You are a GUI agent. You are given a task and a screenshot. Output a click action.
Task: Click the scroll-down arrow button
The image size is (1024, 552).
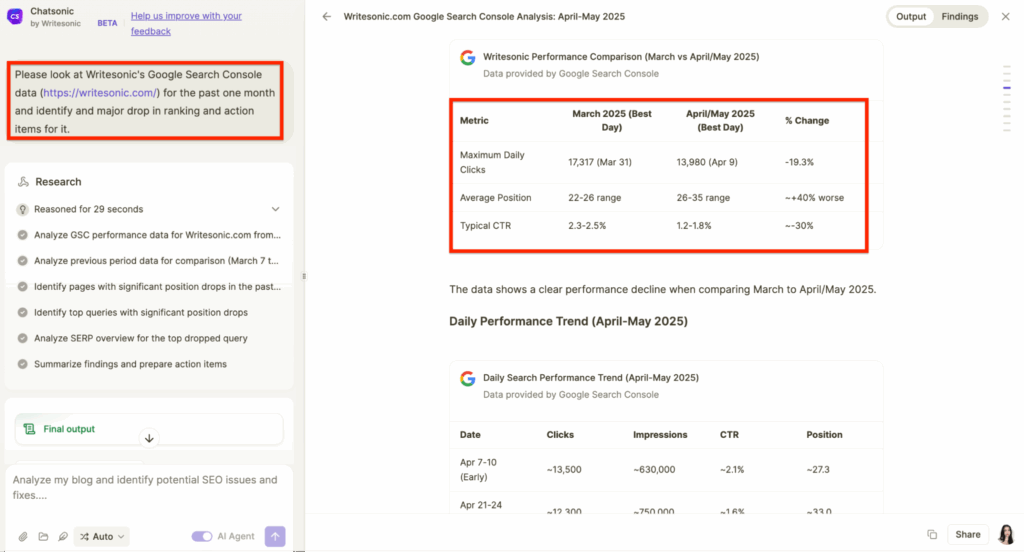(x=149, y=438)
